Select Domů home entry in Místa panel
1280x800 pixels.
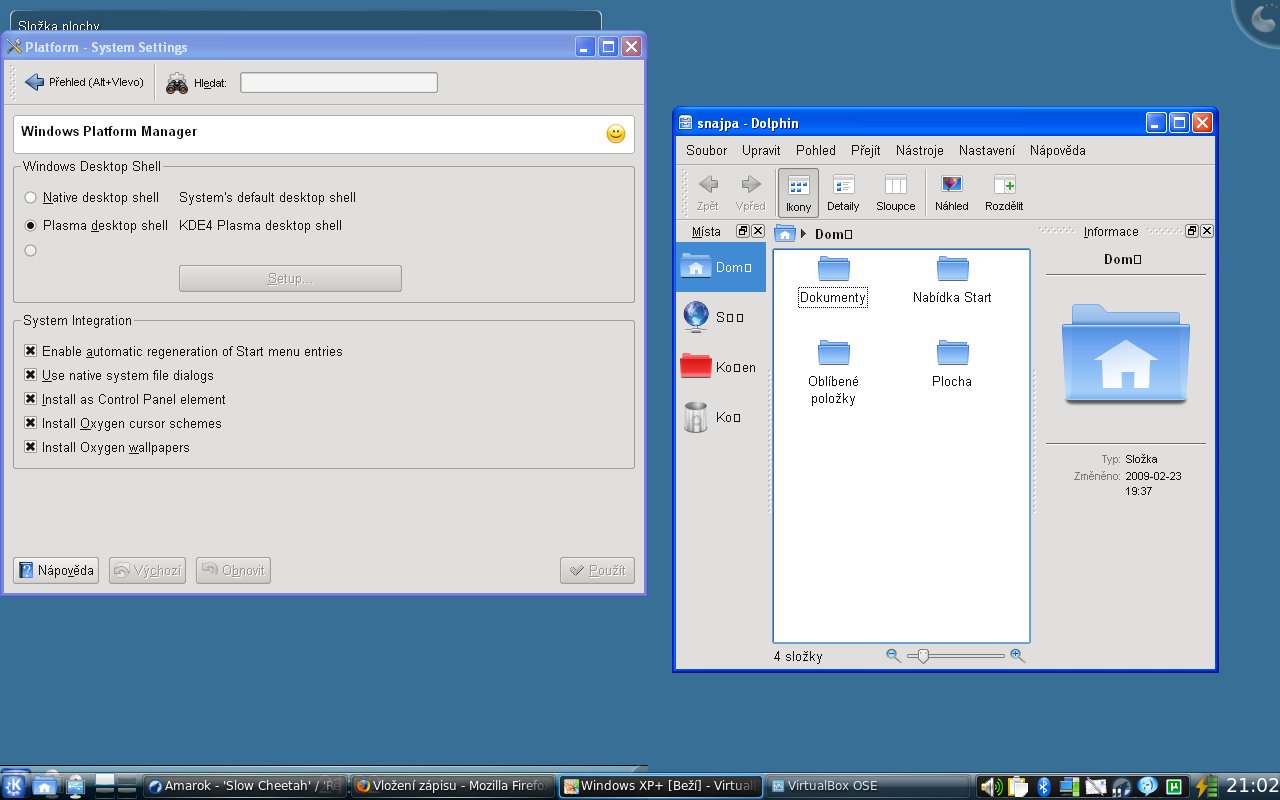[x=720, y=267]
